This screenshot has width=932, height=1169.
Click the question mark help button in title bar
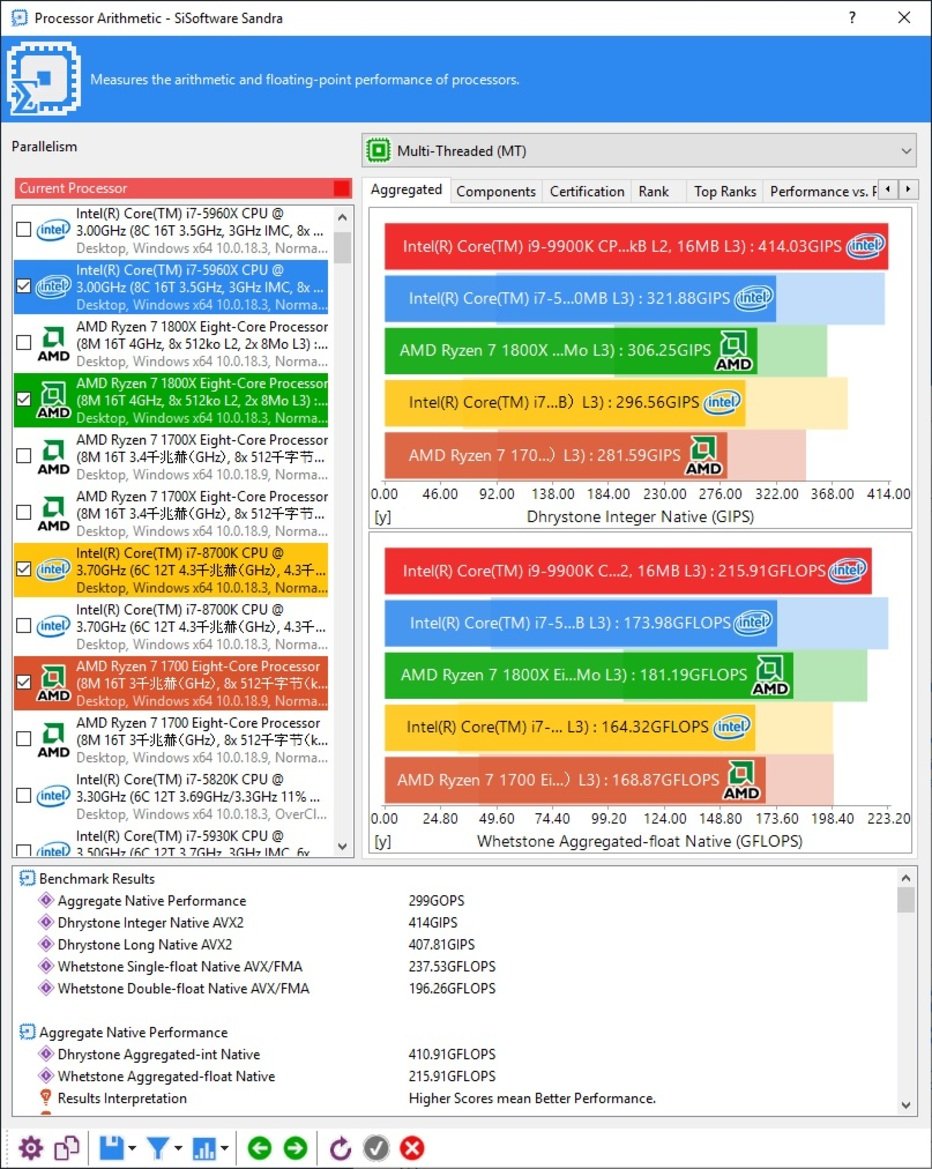coord(852,17)
